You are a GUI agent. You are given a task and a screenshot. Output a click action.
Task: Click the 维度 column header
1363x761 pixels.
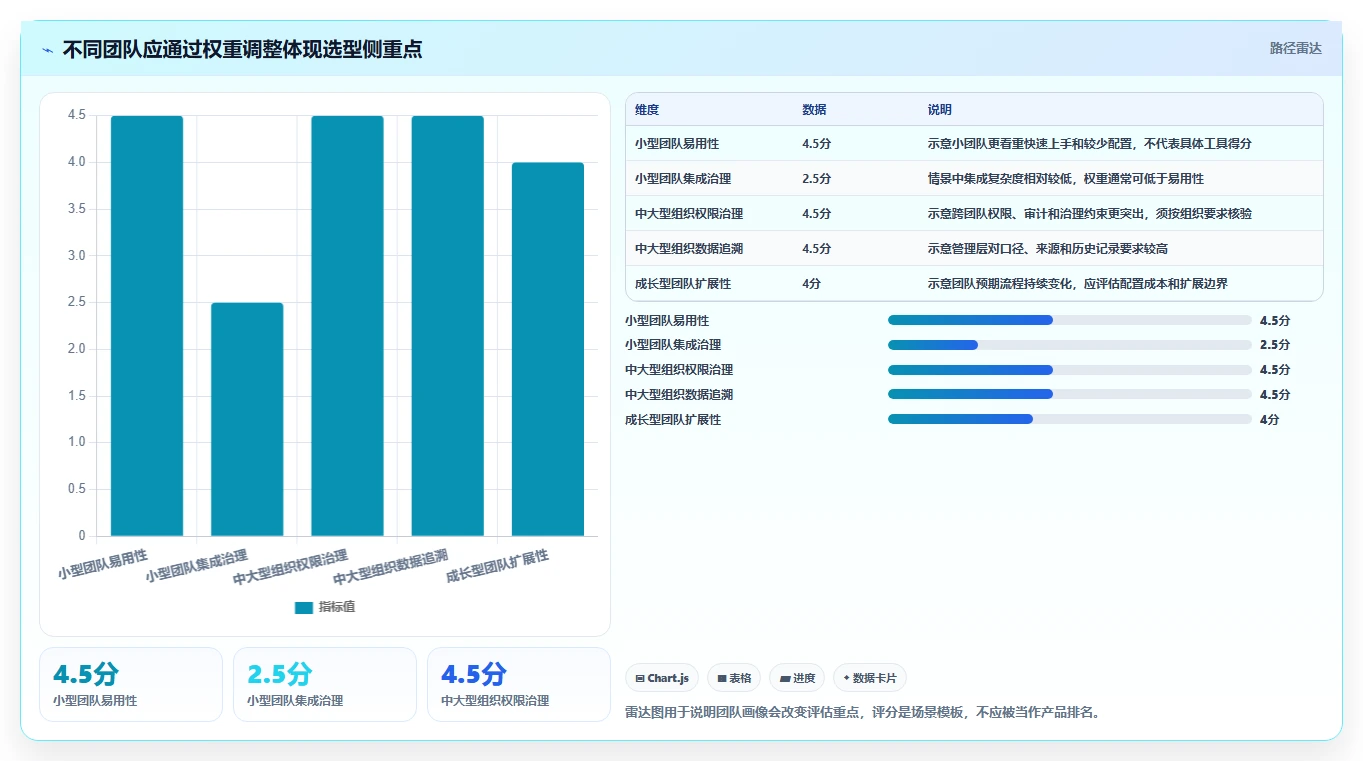647,110
